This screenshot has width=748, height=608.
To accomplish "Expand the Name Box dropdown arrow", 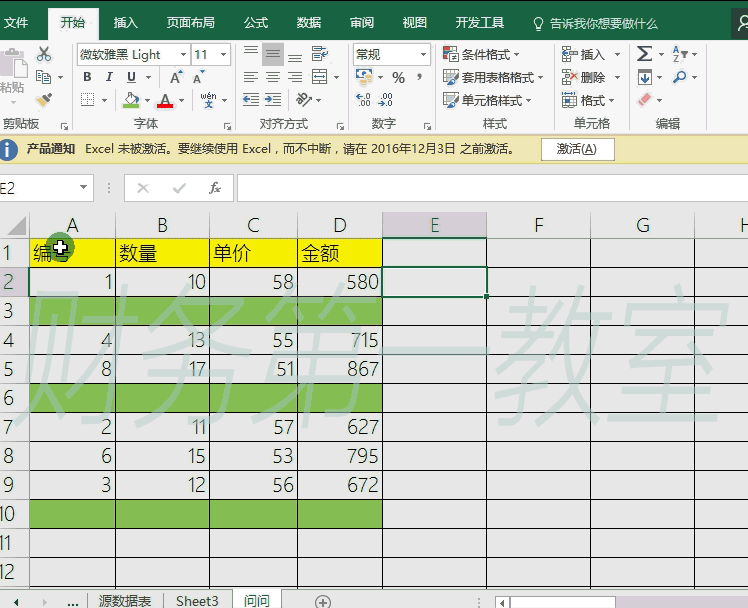I will [x=83, y=187].
